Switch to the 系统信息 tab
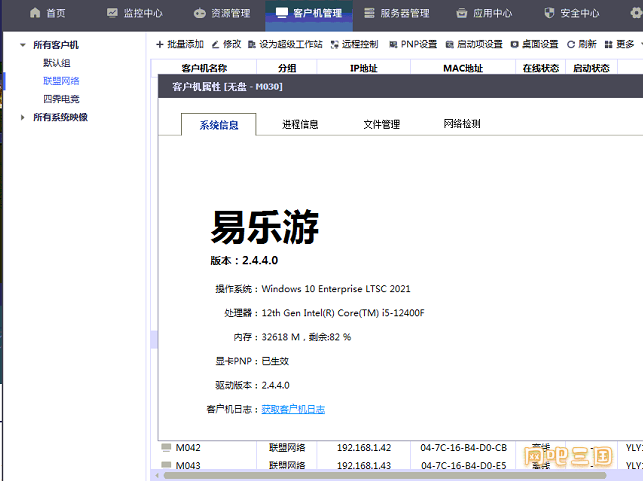 (219, 125)
